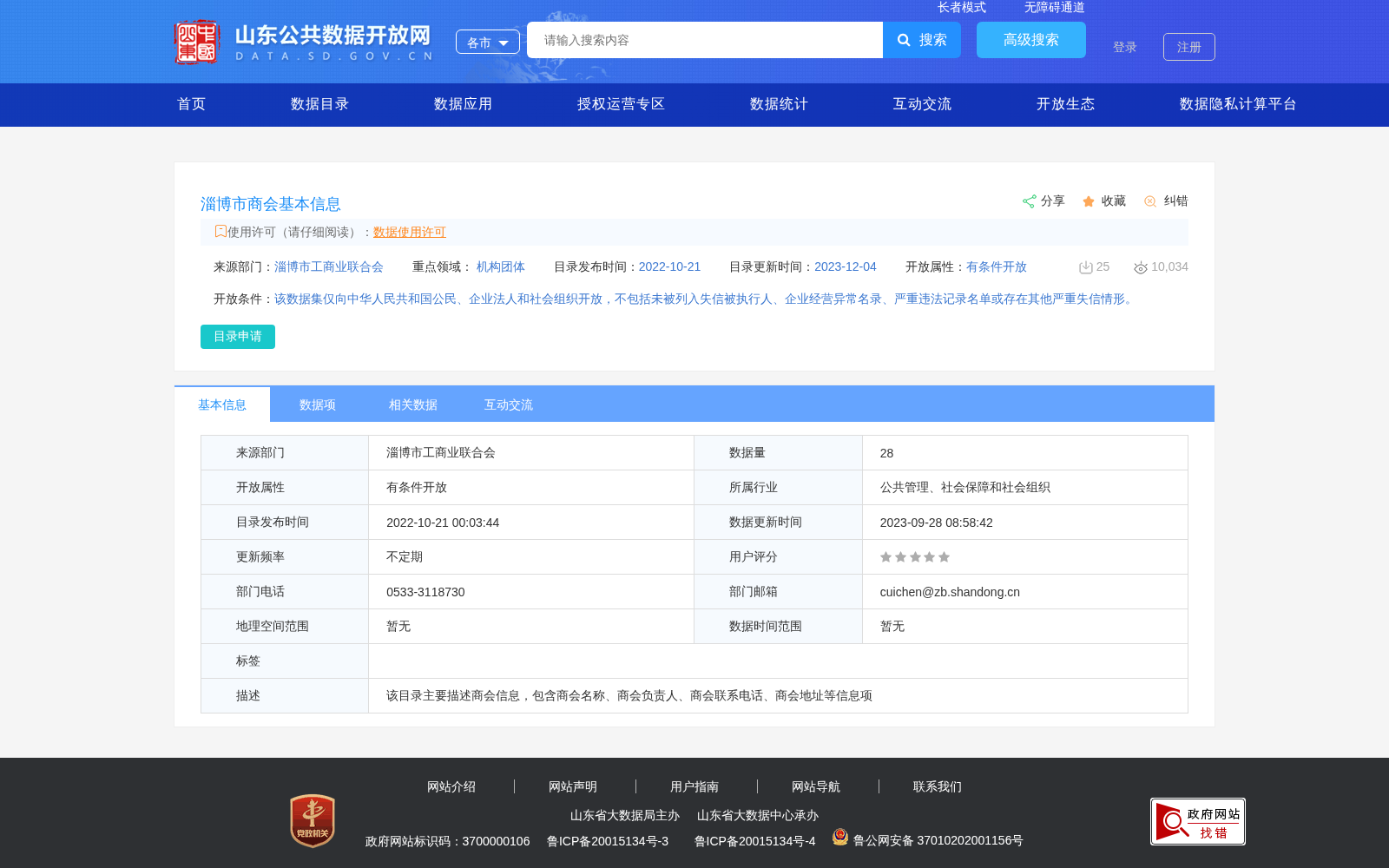1389x868 pixels.
Task: Open 授权运营专区 menu item
Action: click(x=622, y=104)
